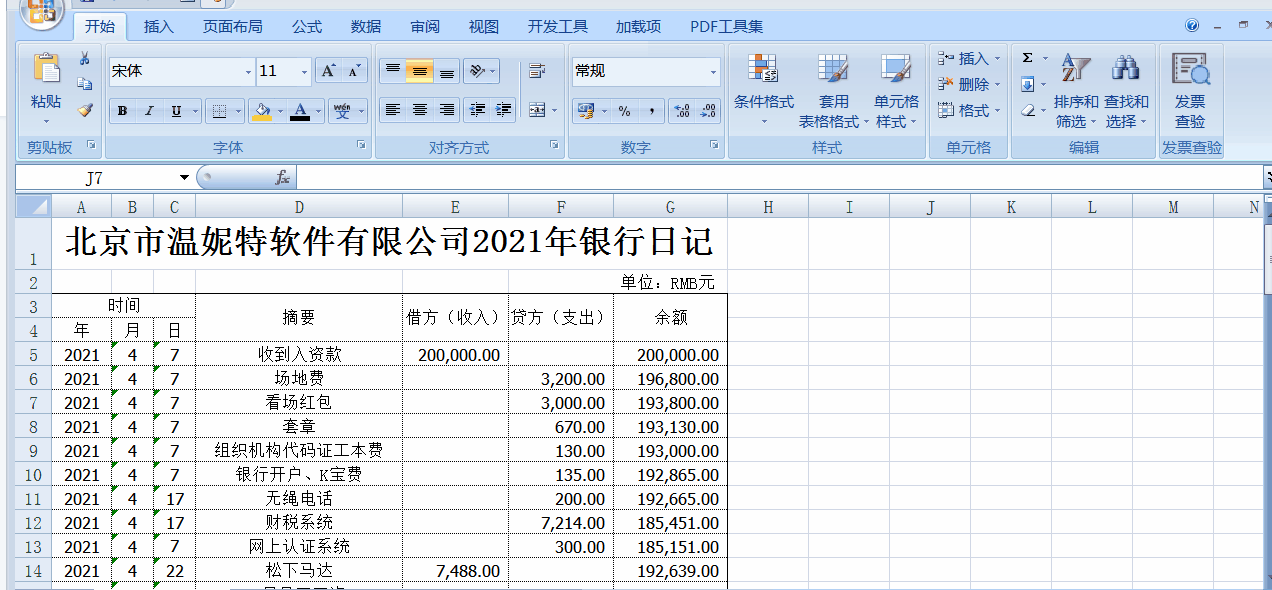1272x590 pixels.
Task: Switch to the 公式 ribbon tab
Action: point(305,27)
